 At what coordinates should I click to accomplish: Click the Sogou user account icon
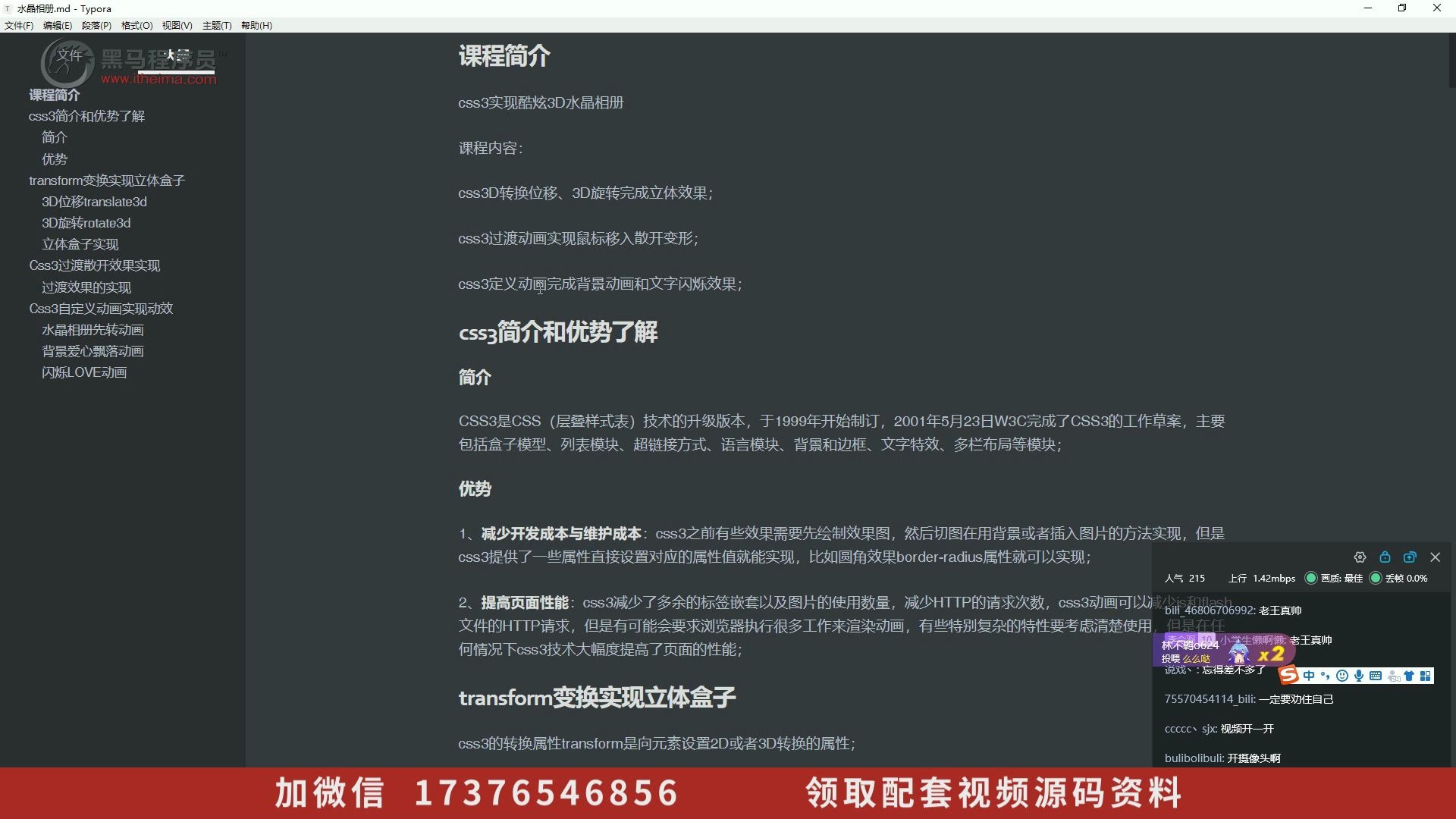pos(1393,676)
